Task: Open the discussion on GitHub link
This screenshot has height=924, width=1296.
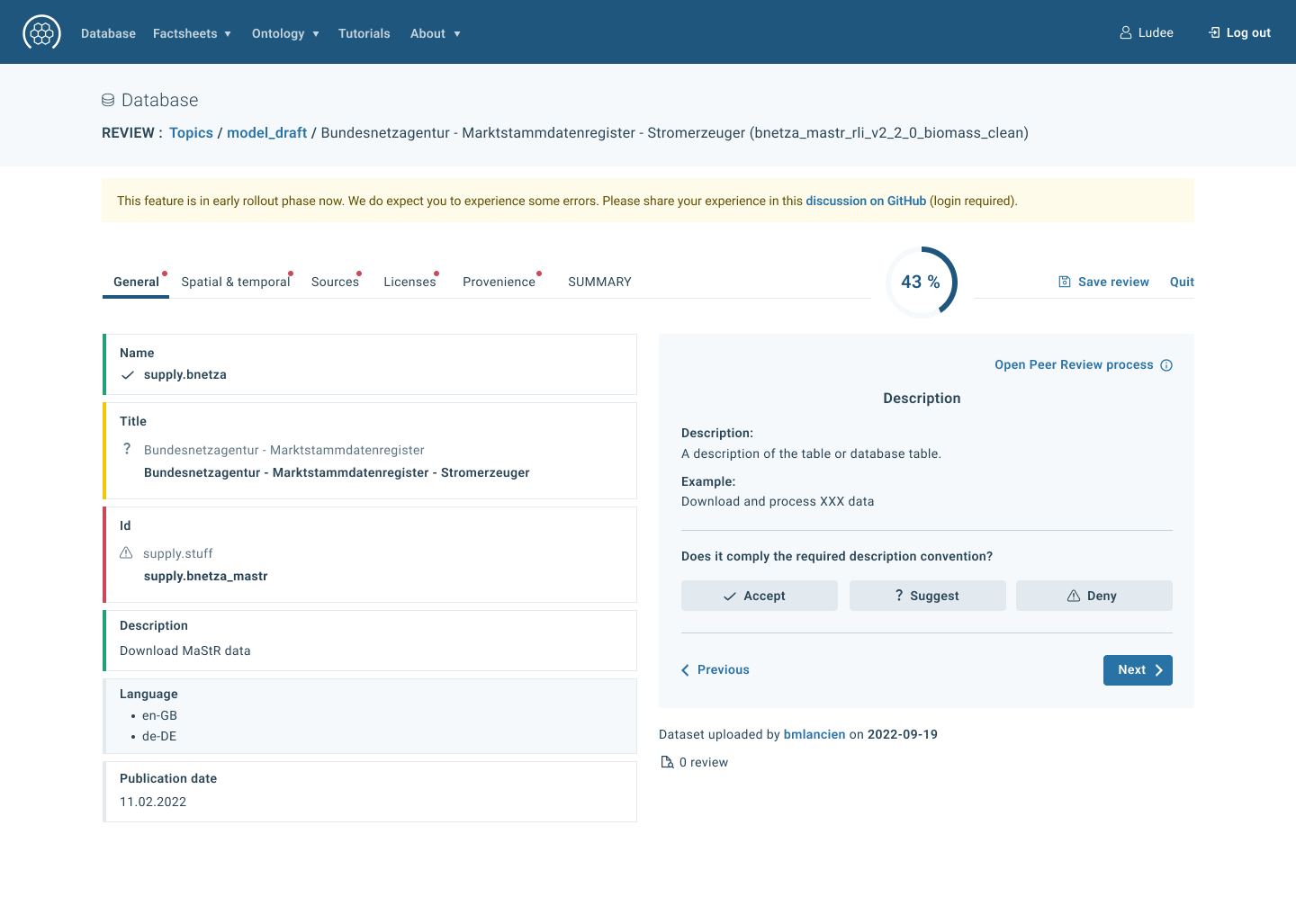Action: tap(866, 201)
